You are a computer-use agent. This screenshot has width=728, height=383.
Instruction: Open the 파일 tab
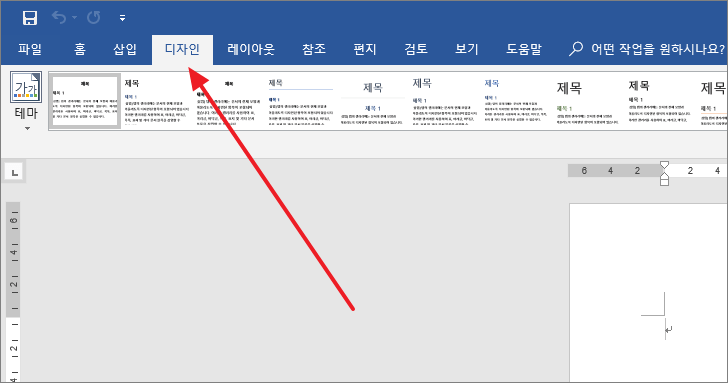(30, 49)
